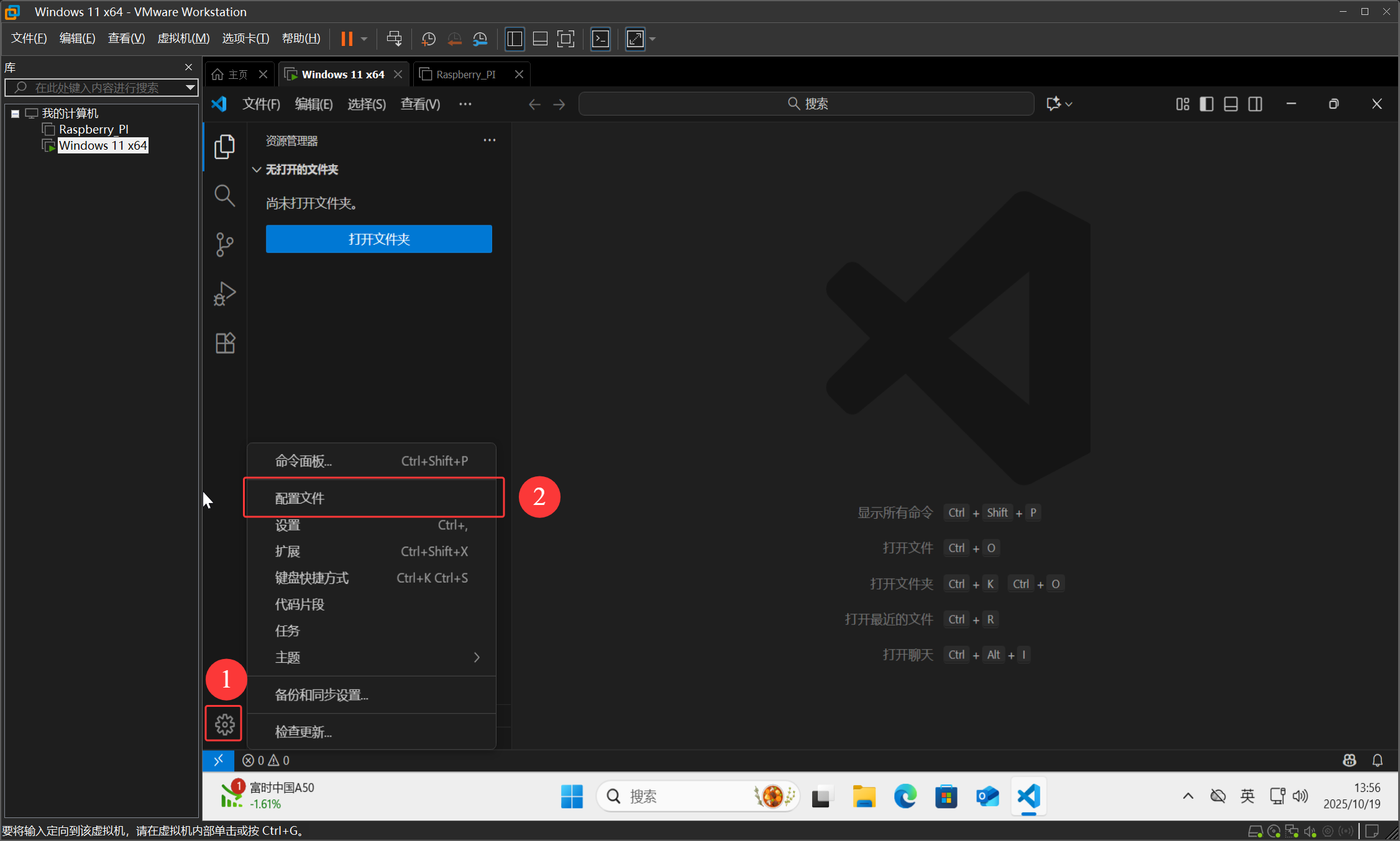The width and height of the screenshot is (1400, 841).
Task: Open 富时中国A50 widget on guest taskbar
Action: [x=268, y=796]
